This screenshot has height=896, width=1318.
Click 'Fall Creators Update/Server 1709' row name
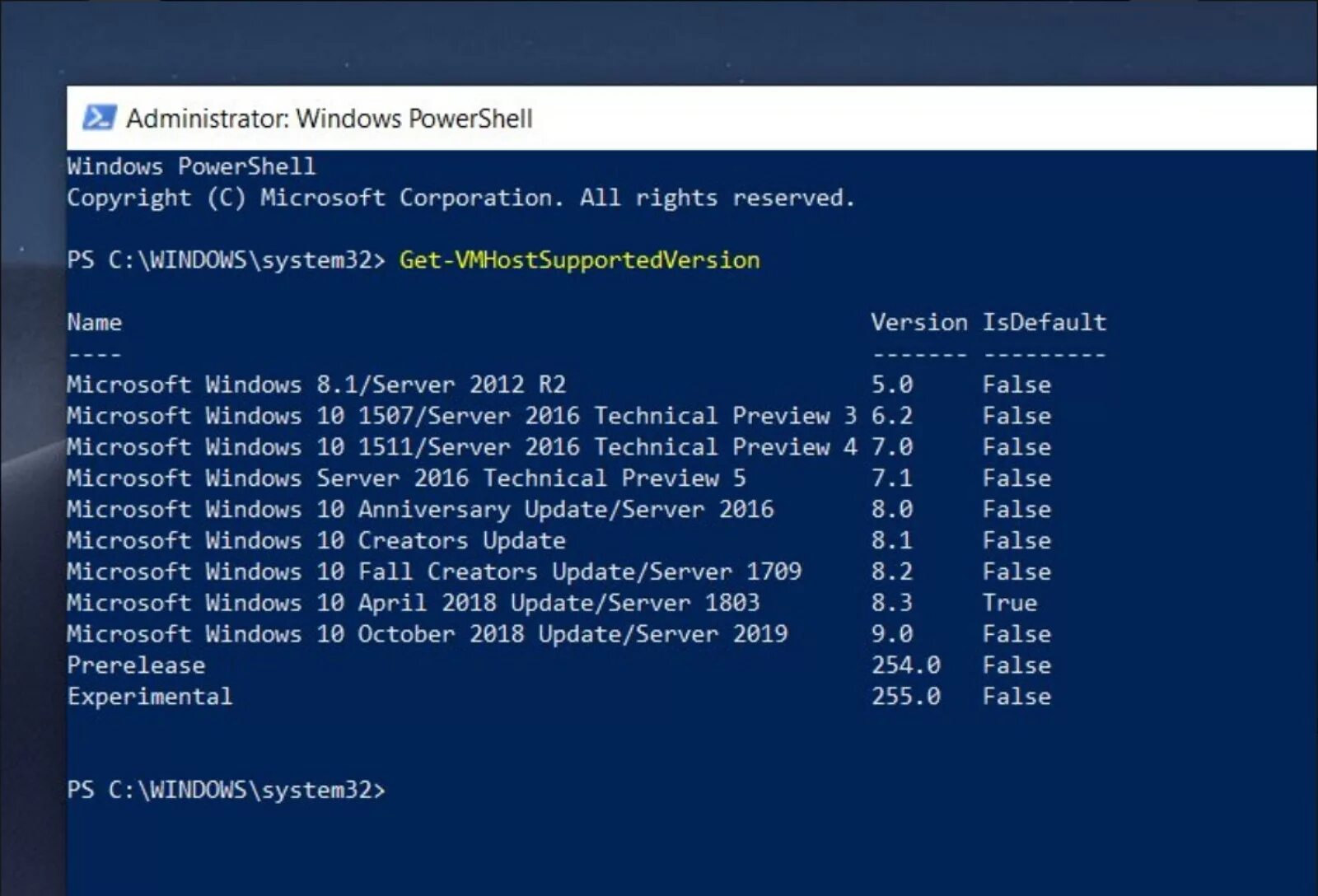point(434,572)
